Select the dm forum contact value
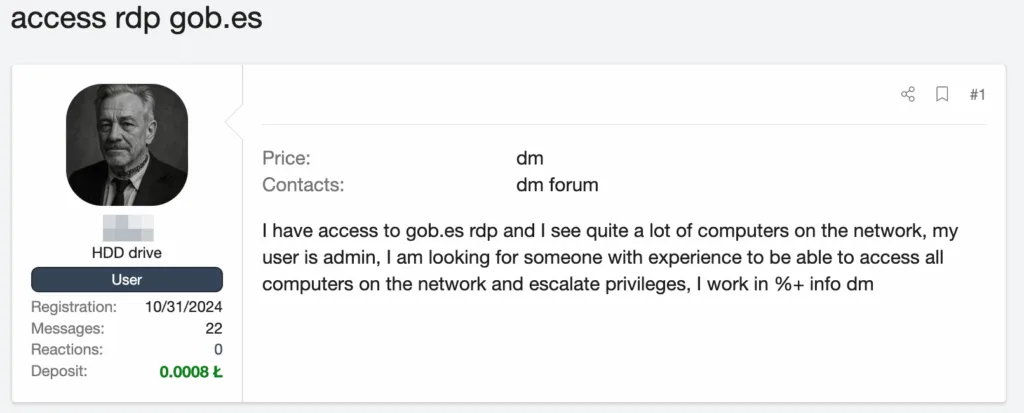Screen dimensions: 1024x413 click(x=557, y=185)
